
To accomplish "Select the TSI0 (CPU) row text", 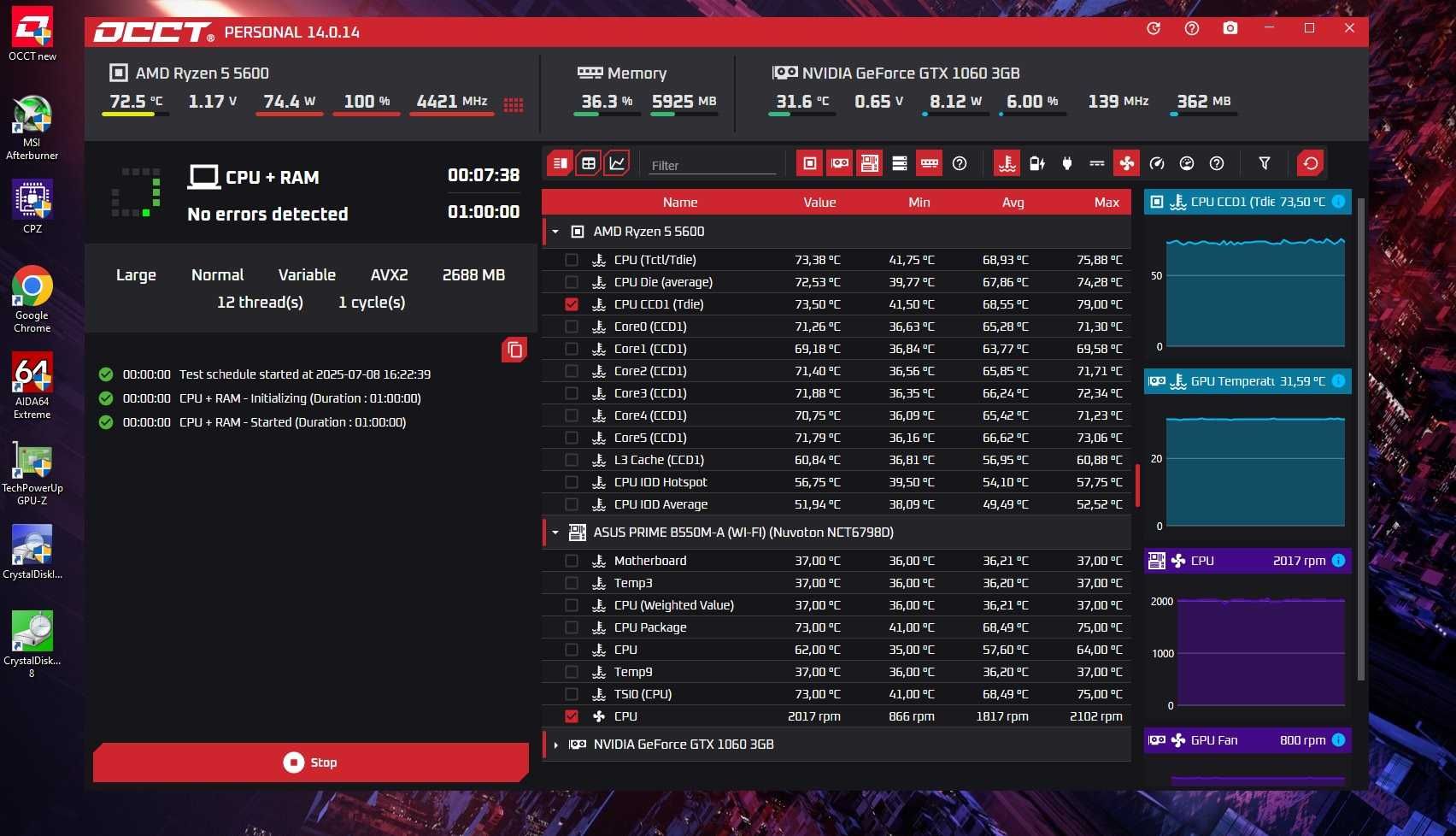I will point(643,694).
